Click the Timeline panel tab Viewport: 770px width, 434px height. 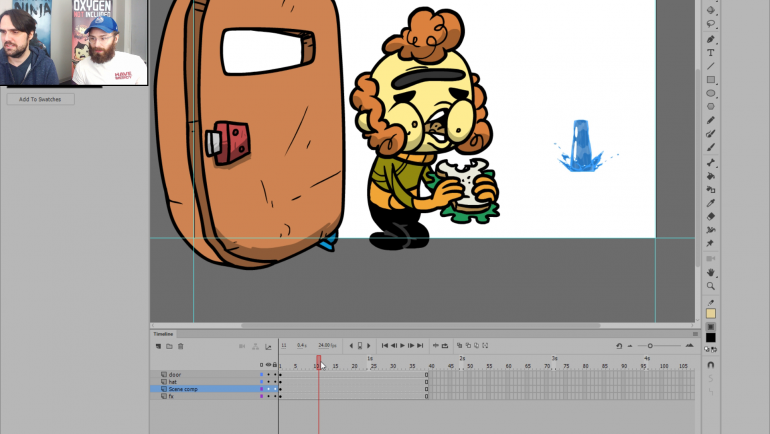163,334
